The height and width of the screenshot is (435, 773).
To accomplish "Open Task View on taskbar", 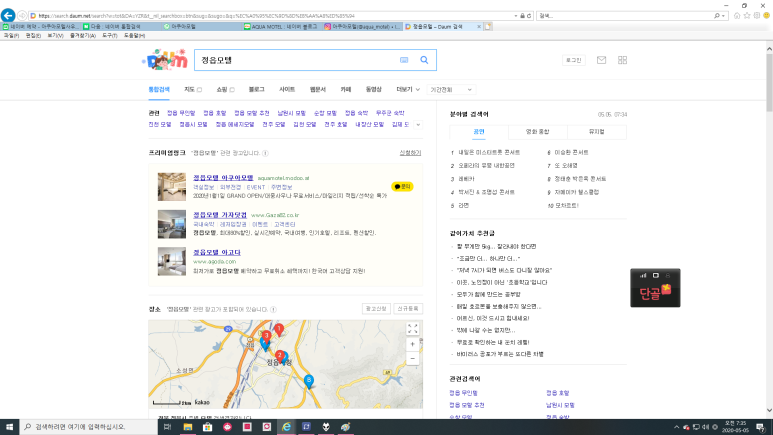I will (x=168, y=427).
